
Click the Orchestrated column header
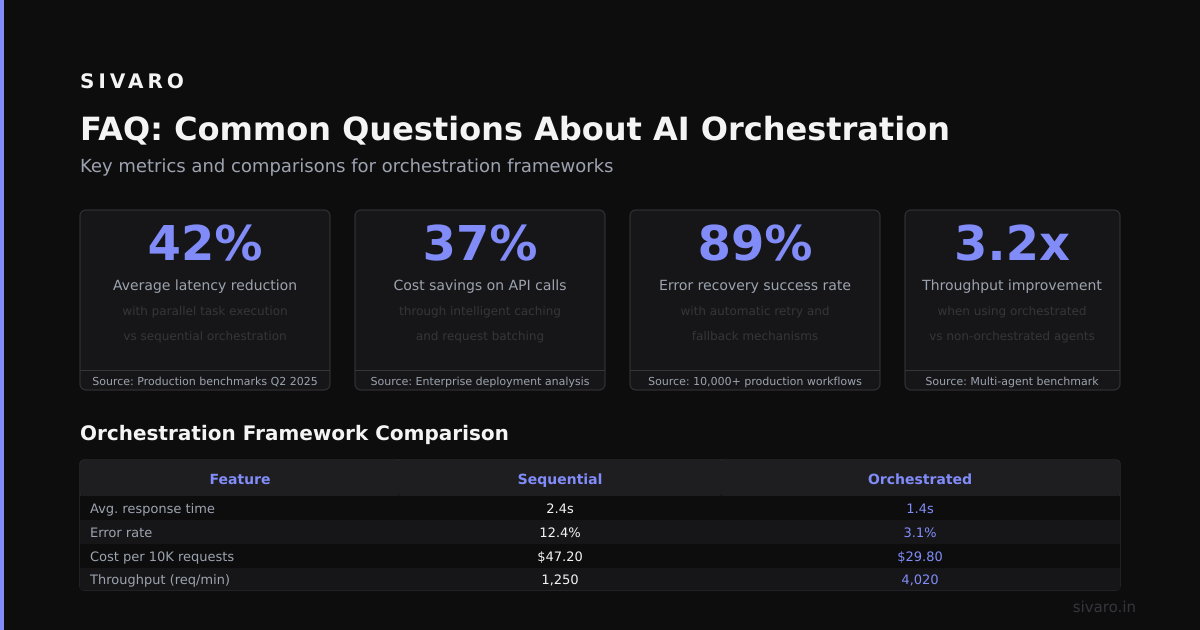click(920, 479)
